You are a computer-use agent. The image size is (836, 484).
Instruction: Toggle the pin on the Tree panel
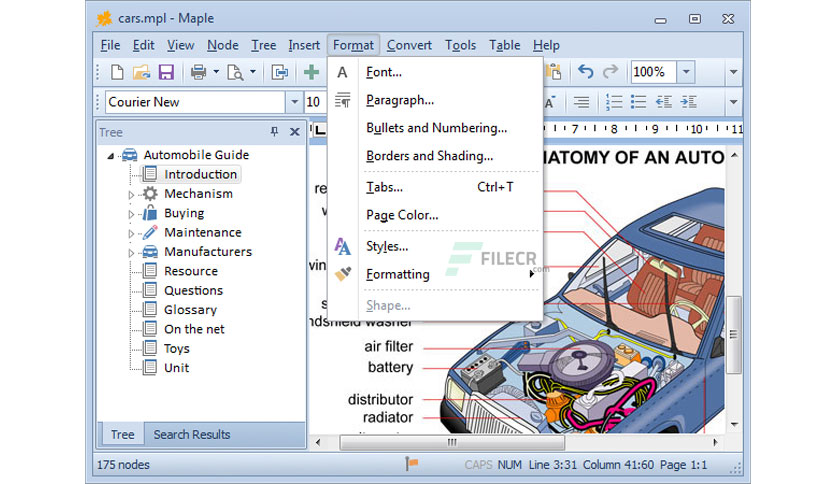[x=275, y=132]
